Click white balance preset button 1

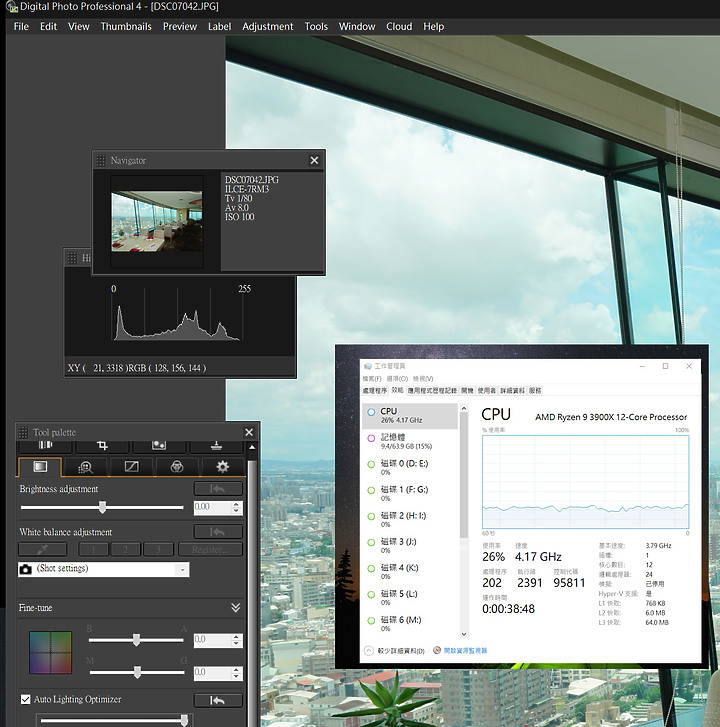pyautogui.click(x=93, y=549)
